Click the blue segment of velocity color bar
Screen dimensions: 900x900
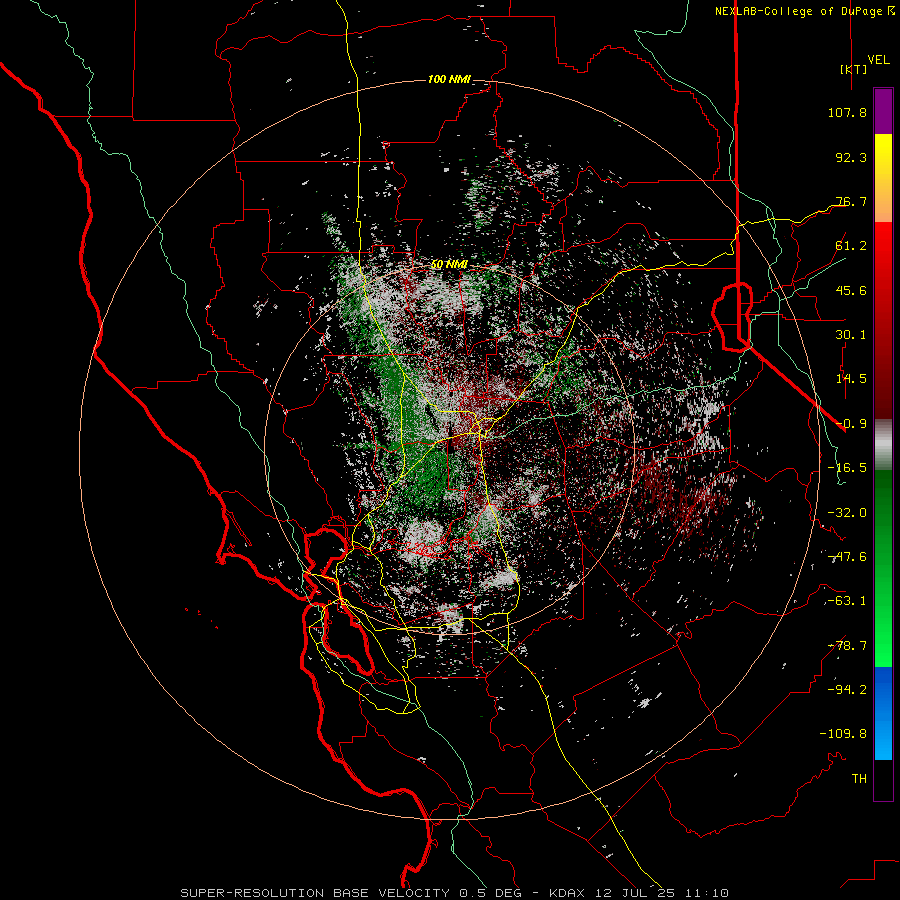pyautogui.click(x=883, y=713)
